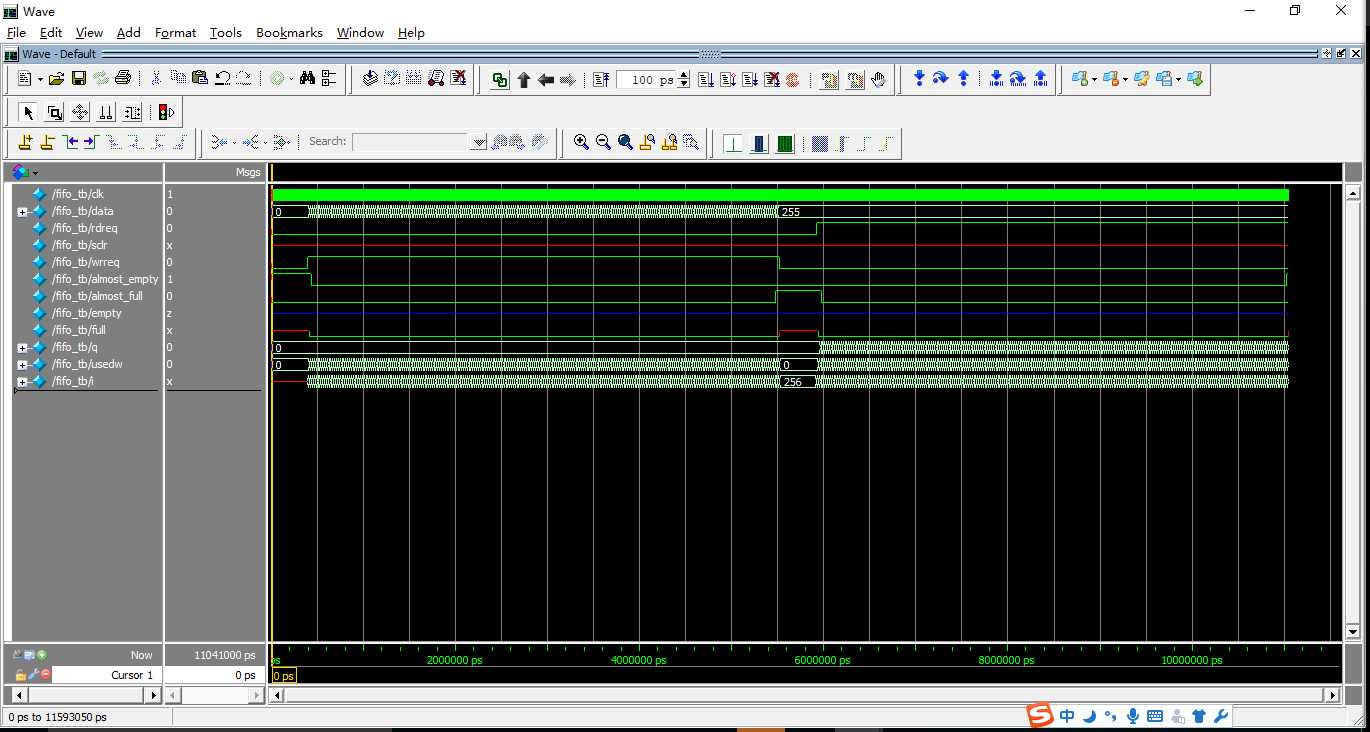Open the Add menu
Image resolution: width=1370 pixels, height=732 pixels.
tap(129, 32)
